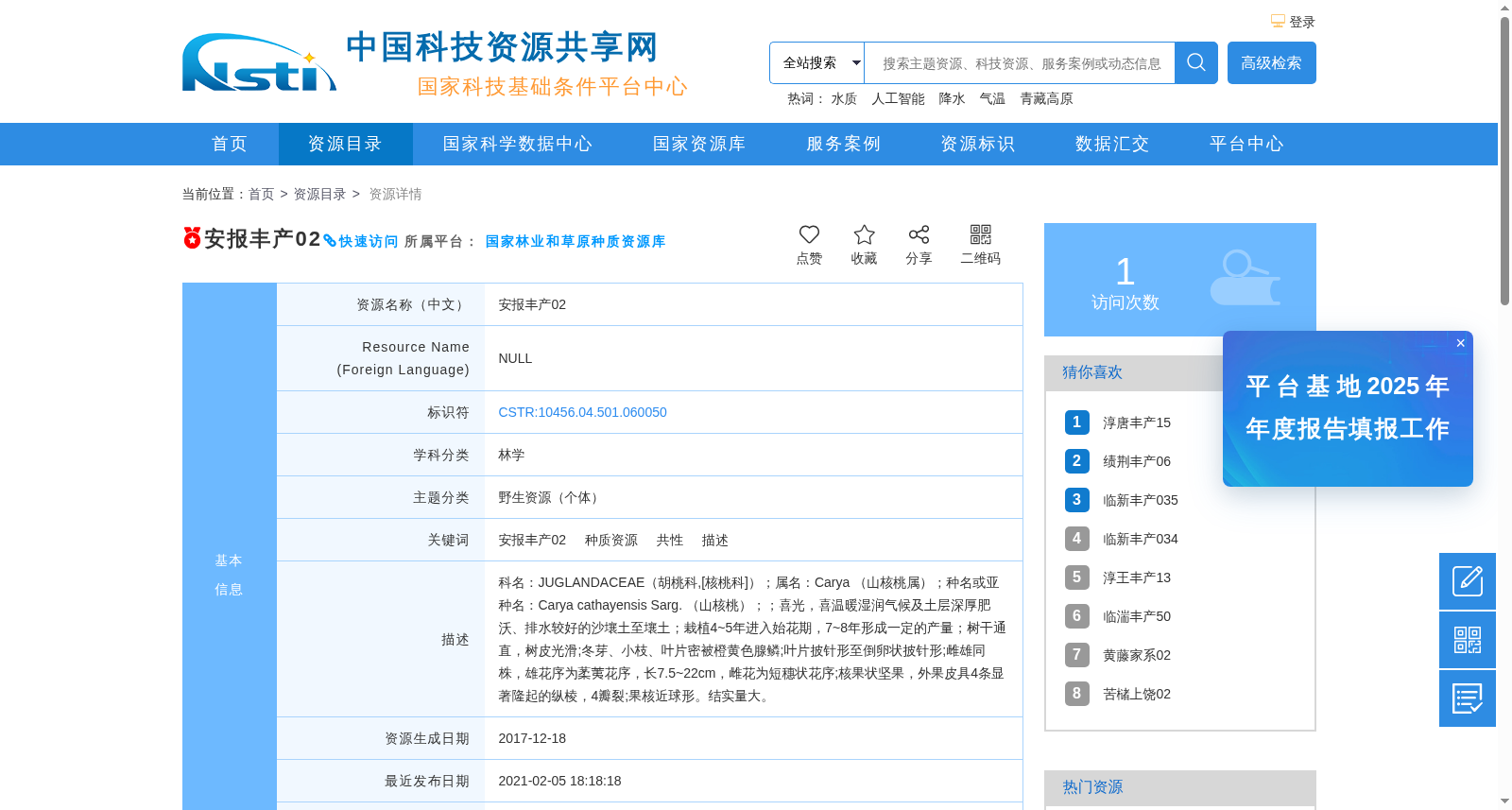This screenshot has height=810, width=1512.
Task: Open the 资源目录 navigation tab
Action: click(x=345, y=144)
